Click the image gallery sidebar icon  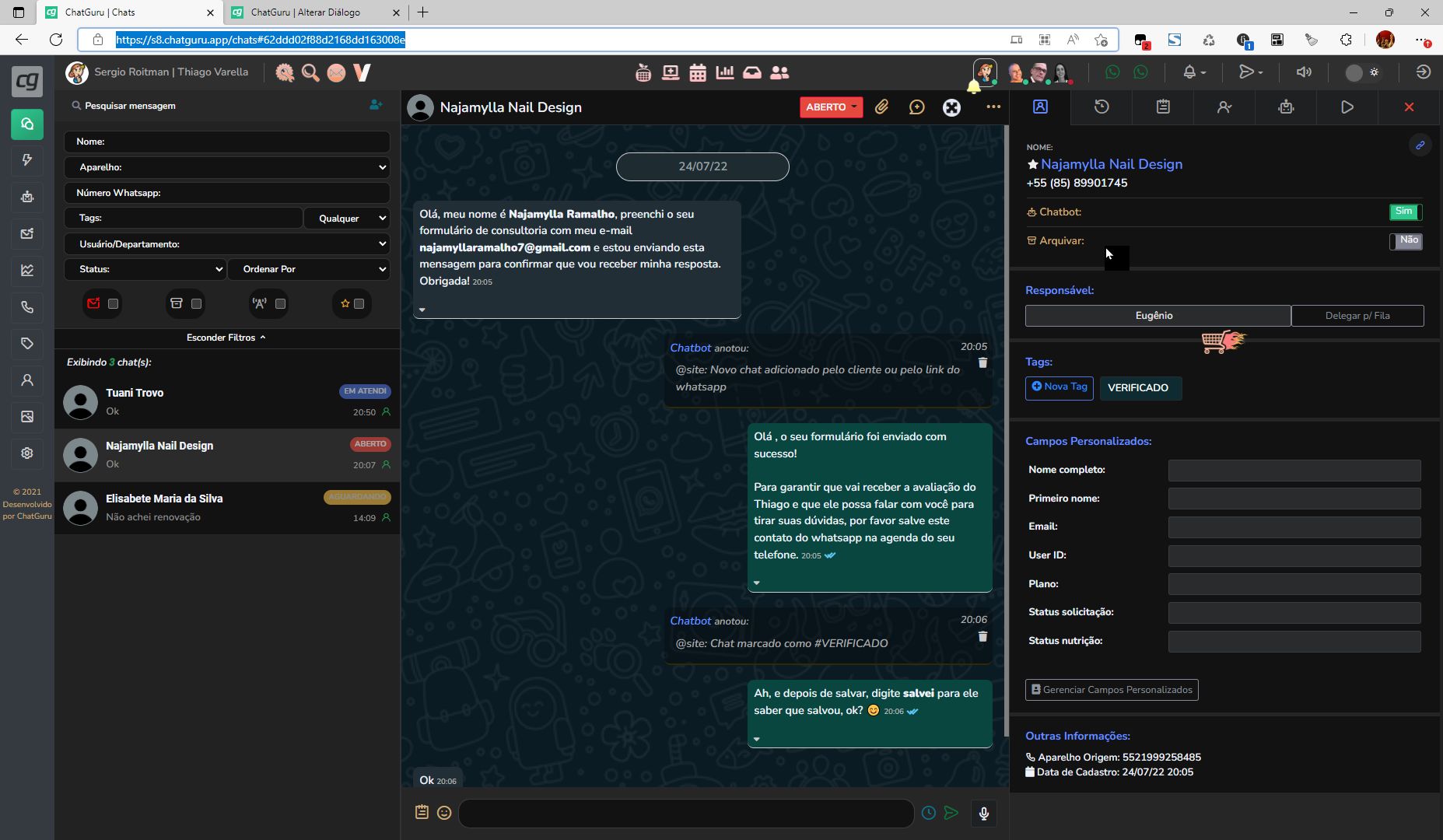(27, 417)
